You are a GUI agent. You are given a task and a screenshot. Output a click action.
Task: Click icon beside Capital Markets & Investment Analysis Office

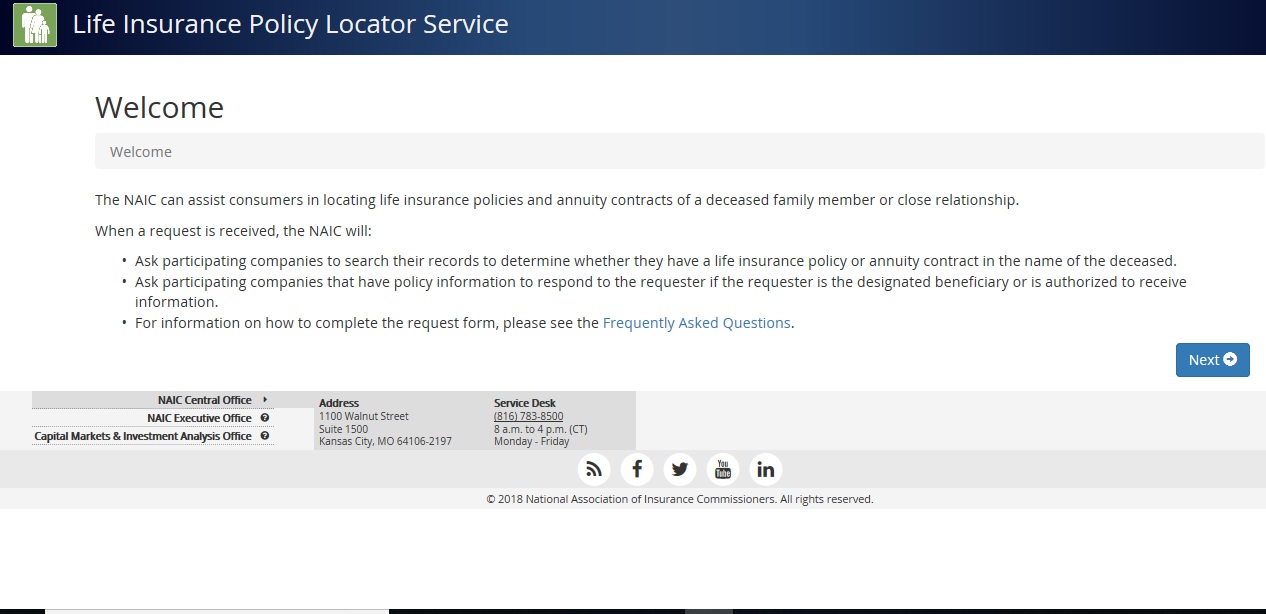click(x=265, y=436)
